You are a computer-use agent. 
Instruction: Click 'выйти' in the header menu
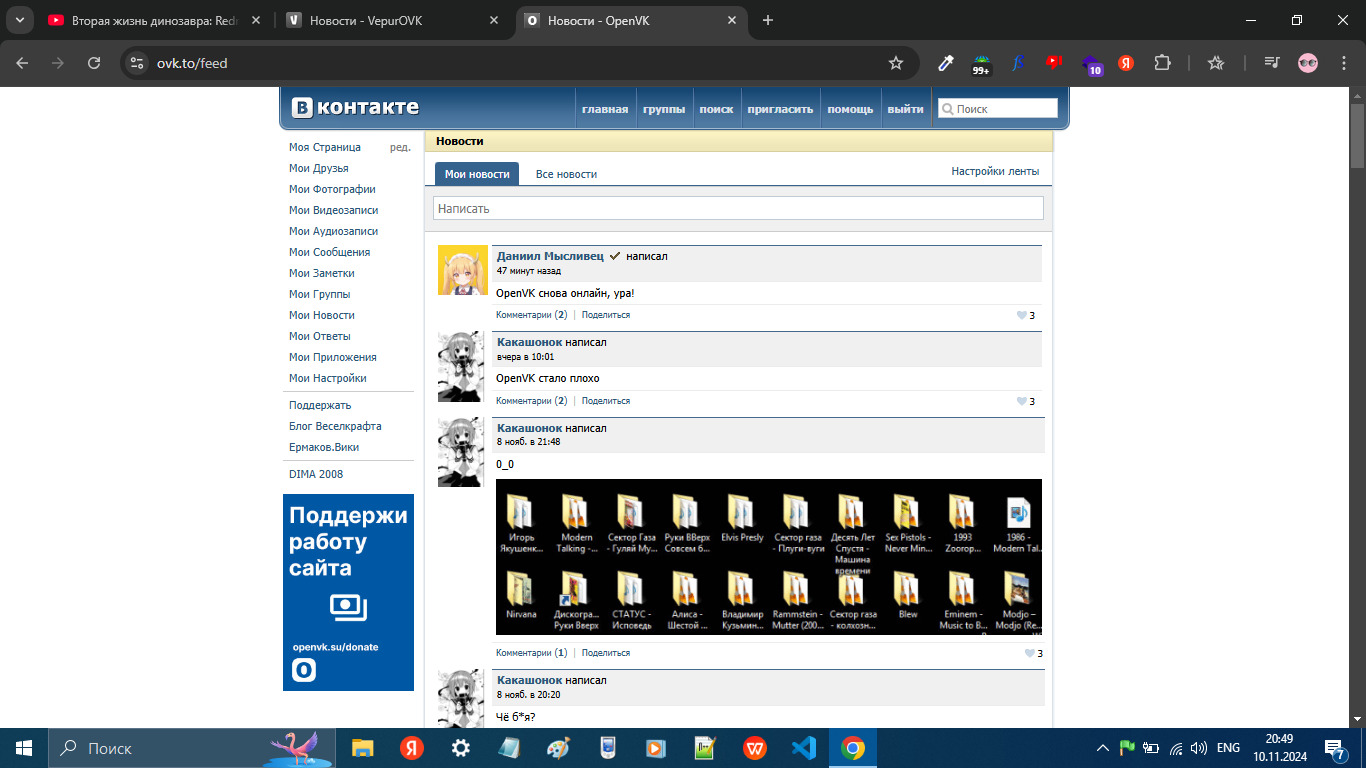pyautogui.click(x=905, y=109)
